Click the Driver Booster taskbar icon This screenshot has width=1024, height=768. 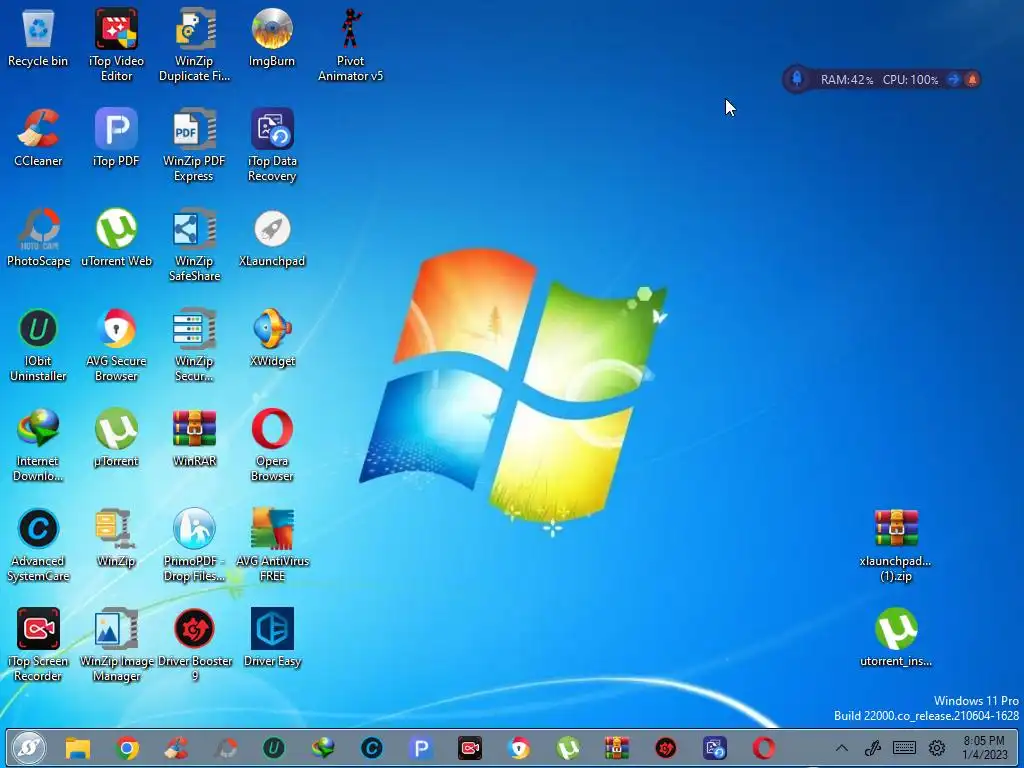[665, 748]
